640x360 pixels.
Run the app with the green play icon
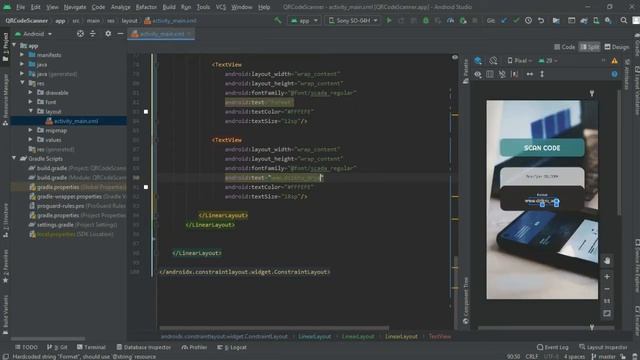(389, 20)
